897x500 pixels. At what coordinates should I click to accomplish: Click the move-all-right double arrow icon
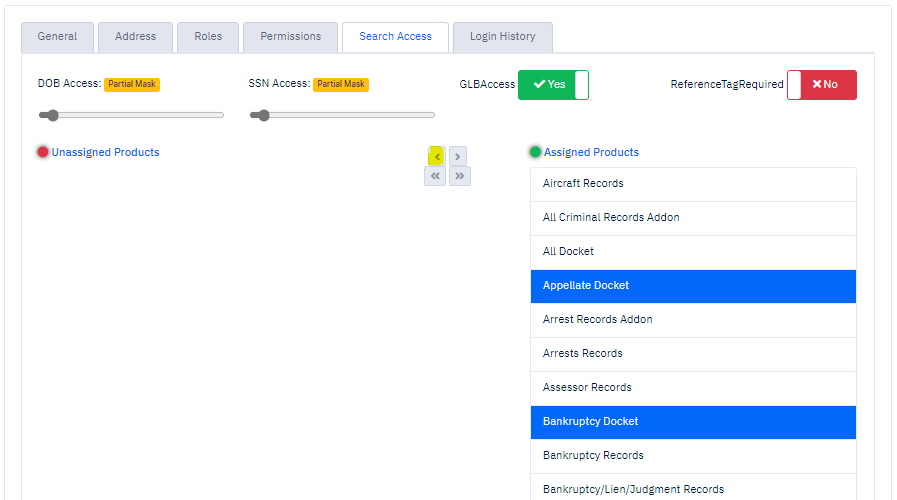pyautogui.click(x=459, y=176)
